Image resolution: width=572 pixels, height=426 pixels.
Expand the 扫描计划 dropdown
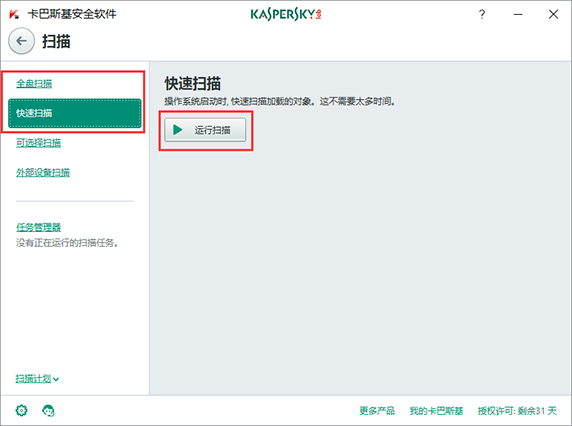pyautogui.click(x=37, y=379)
